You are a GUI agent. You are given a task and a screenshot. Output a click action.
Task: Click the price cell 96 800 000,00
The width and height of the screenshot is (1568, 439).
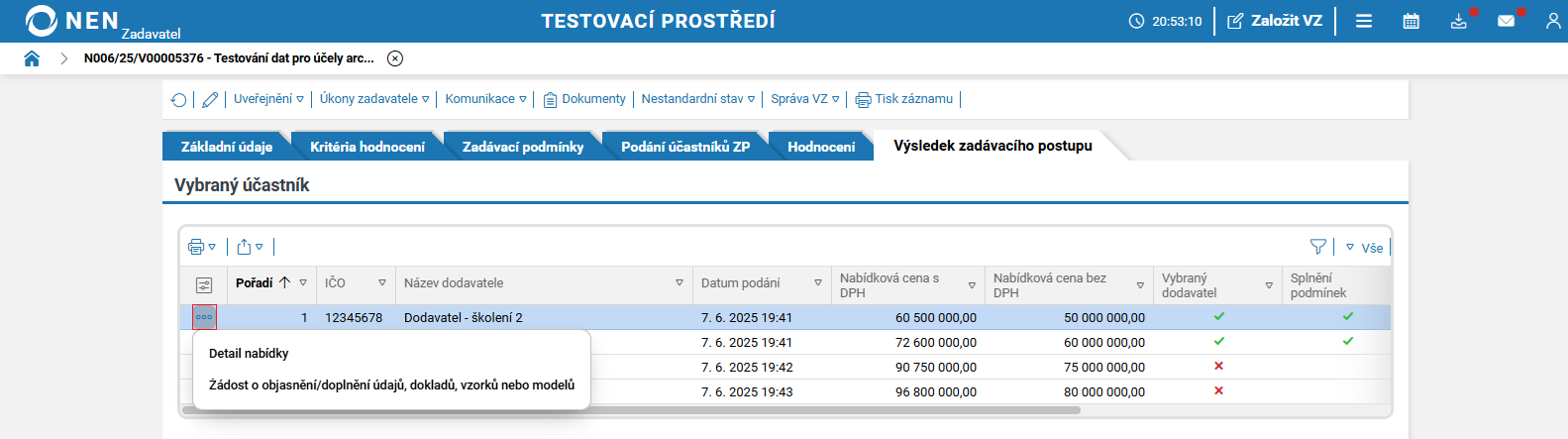point(936,392)
